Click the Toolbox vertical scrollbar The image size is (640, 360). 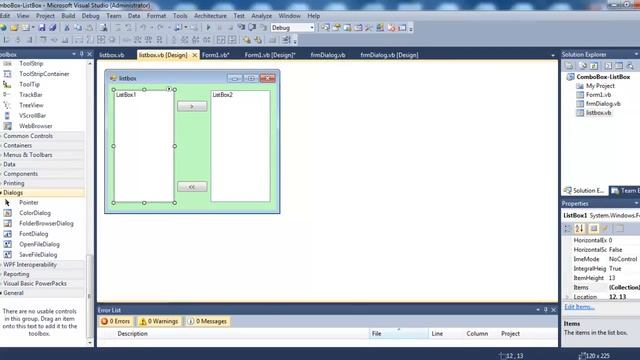(90, 202)
